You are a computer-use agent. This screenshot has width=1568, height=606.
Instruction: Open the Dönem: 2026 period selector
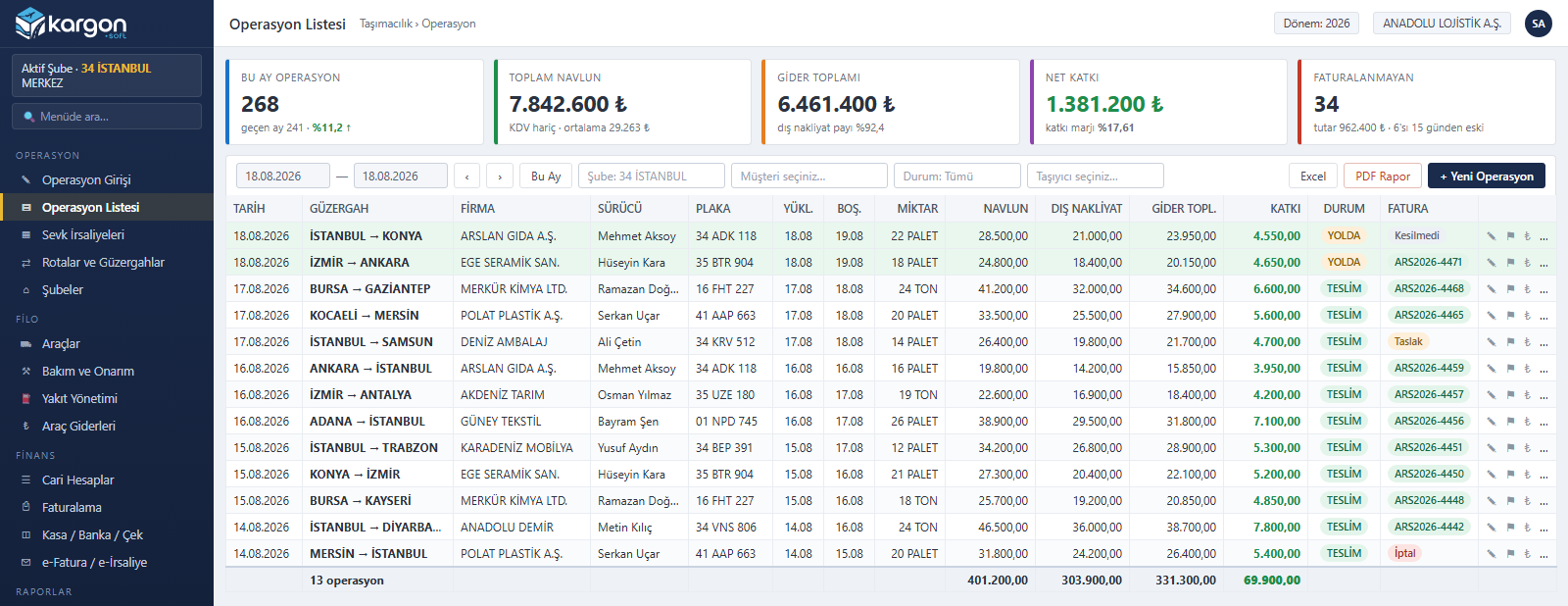[x=1316, y=24]
